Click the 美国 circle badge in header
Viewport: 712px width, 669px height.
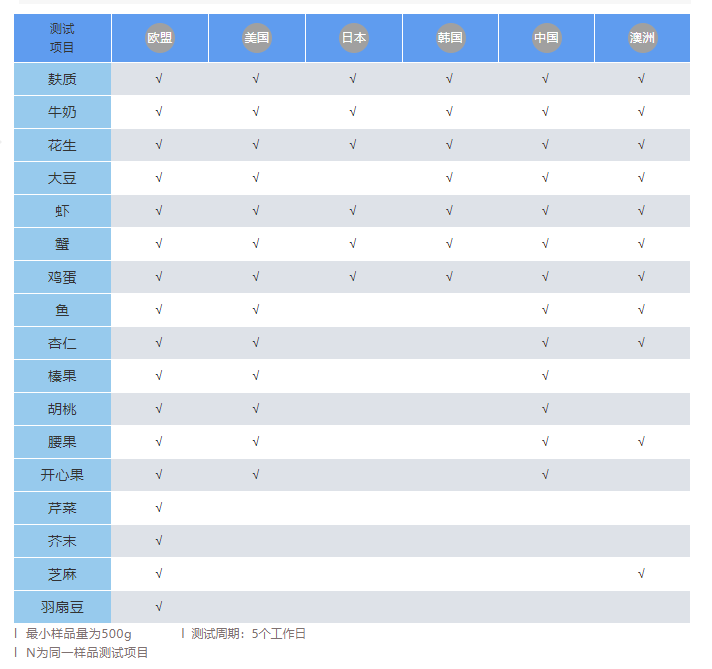pyautogui.click(x=257, y=38)
